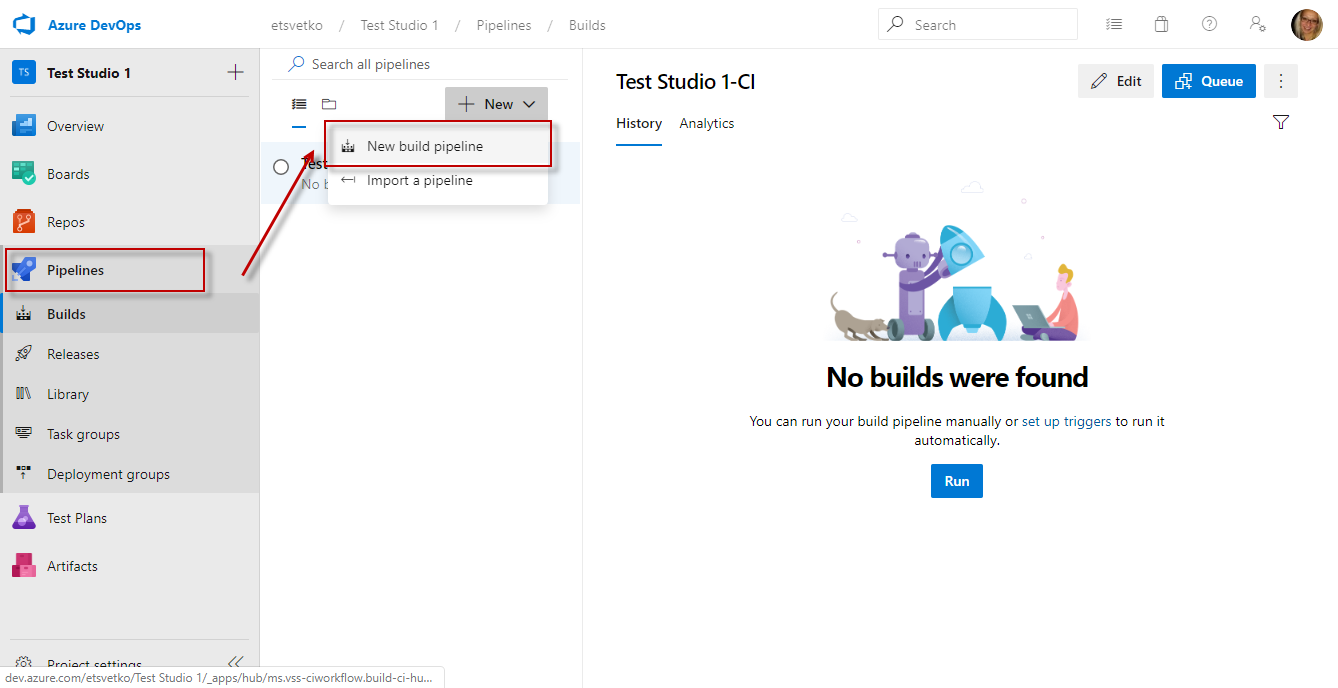Screen dimensions: 1338x688
Task: Click the top Search box
Action: [x=978, y=25]
